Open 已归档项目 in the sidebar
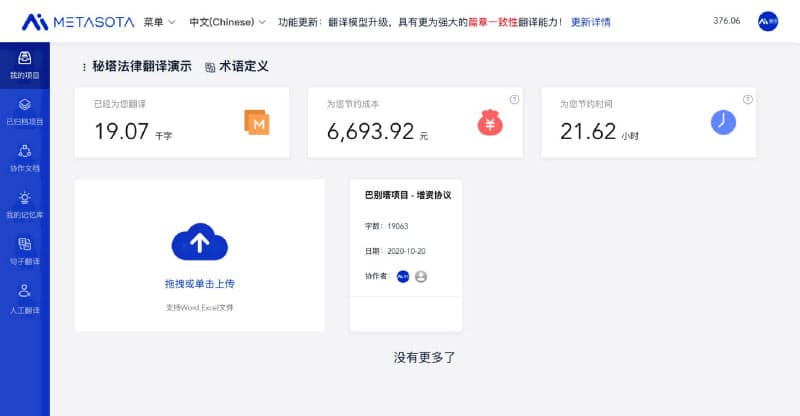Screen dimensions: 800x416 (x=24, y=112)
